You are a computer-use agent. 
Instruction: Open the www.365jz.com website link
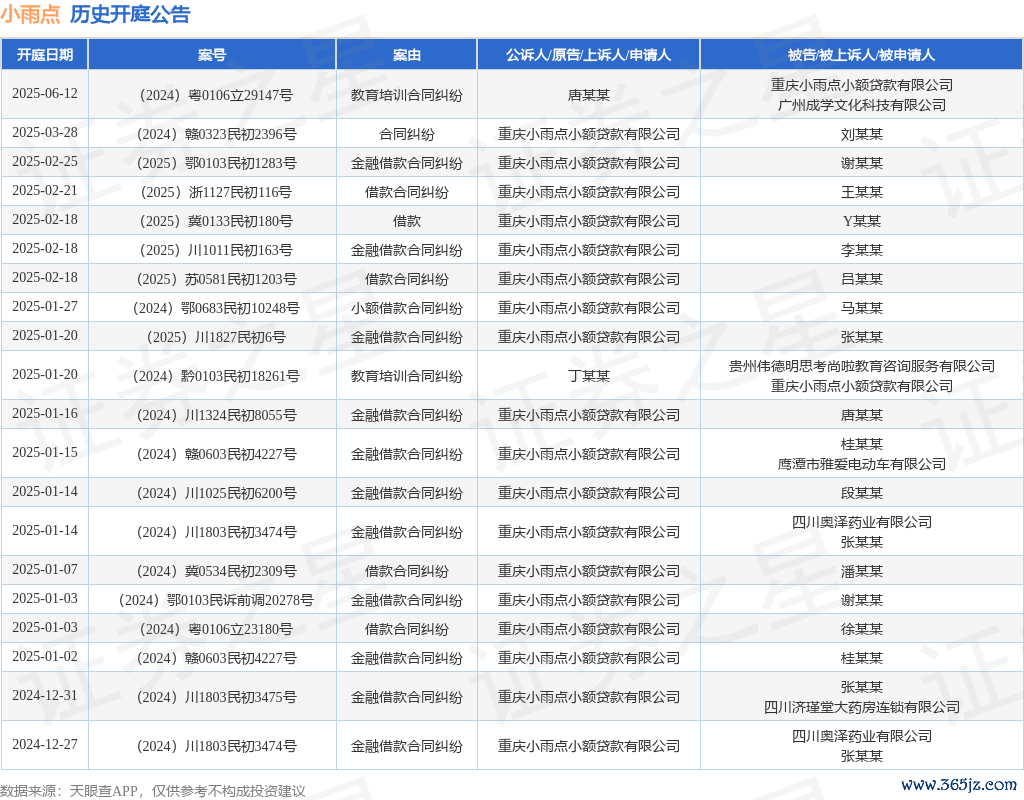(959, 784)
